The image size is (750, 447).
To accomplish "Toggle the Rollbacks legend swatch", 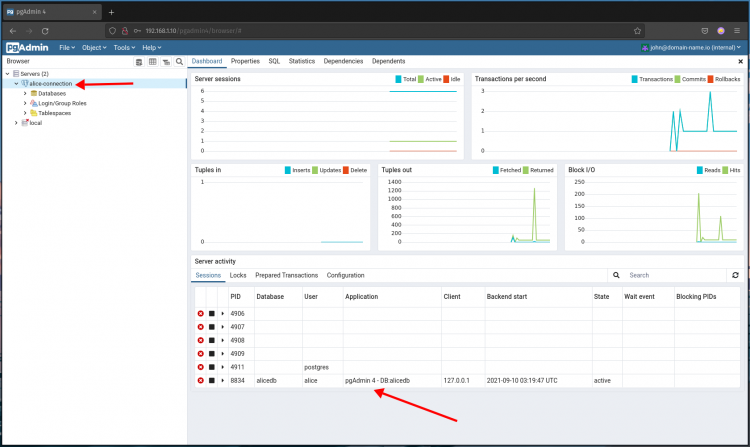I will pyautogui.click(x=710, y=79).
